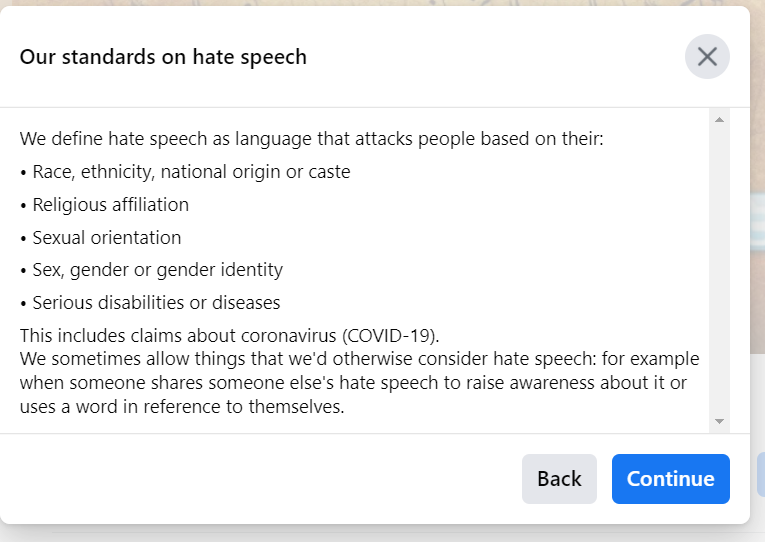Click the "We define hate speech as" sentence
The image size is (765, 542).
(311, 139)
